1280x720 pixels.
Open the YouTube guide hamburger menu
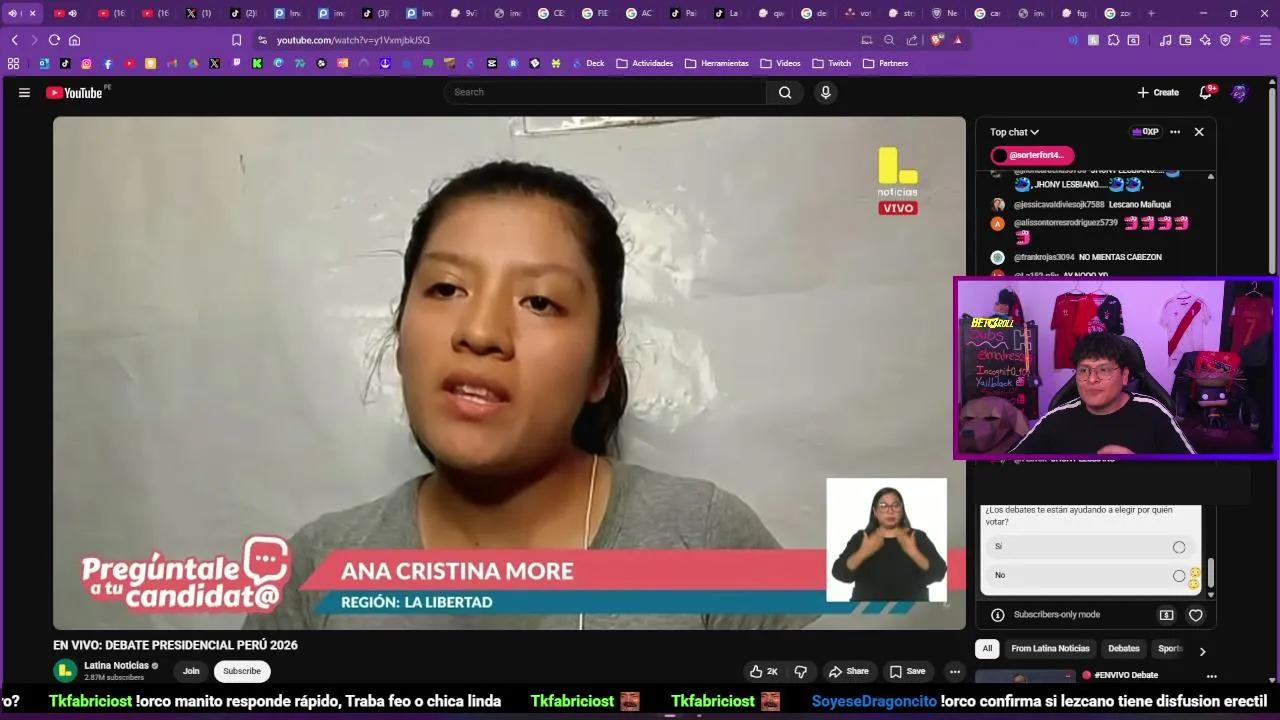coord(24,92)
